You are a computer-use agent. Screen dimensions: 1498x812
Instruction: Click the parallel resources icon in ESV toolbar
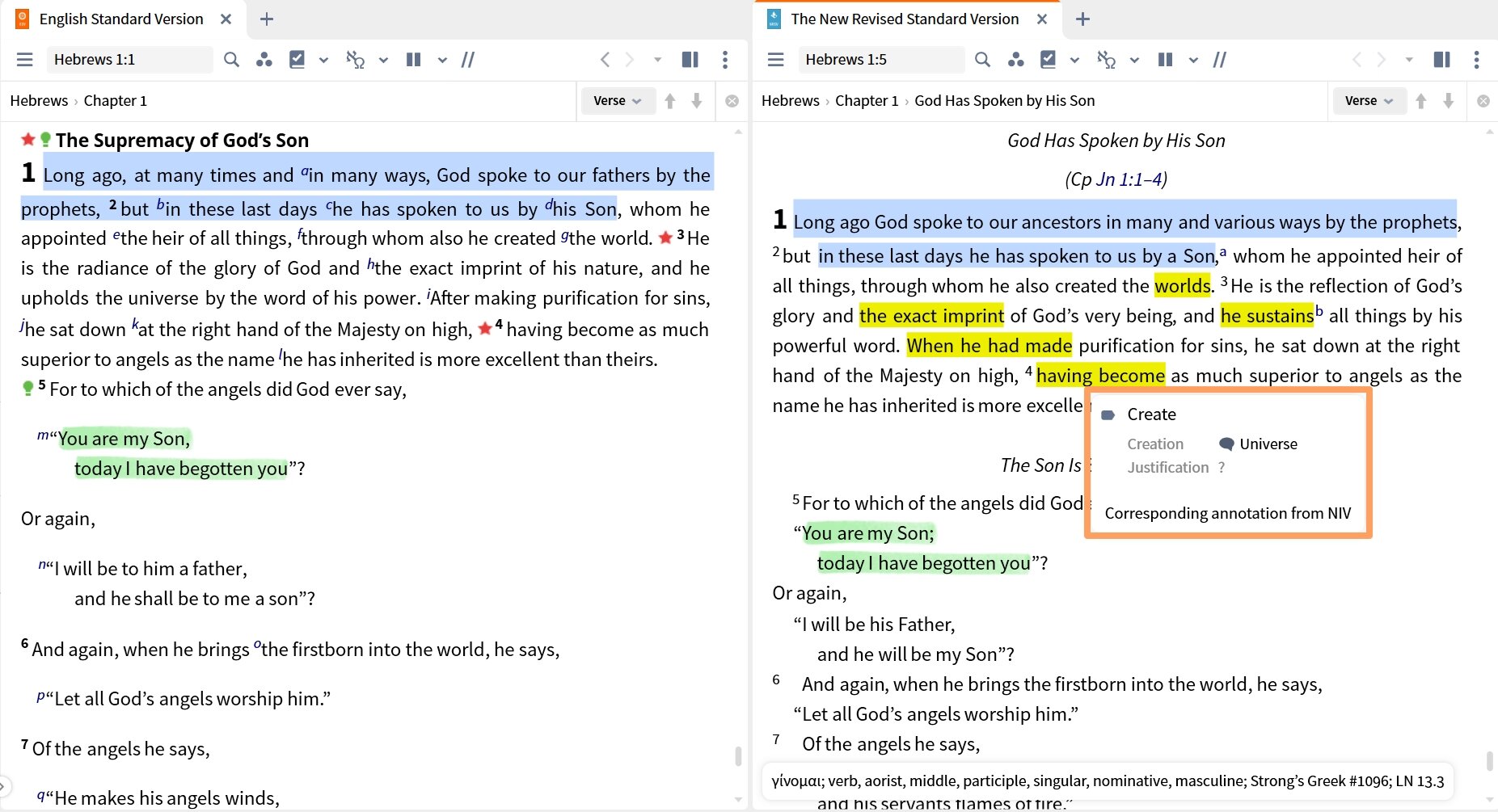pyautogui.click(x=468, y=60)
